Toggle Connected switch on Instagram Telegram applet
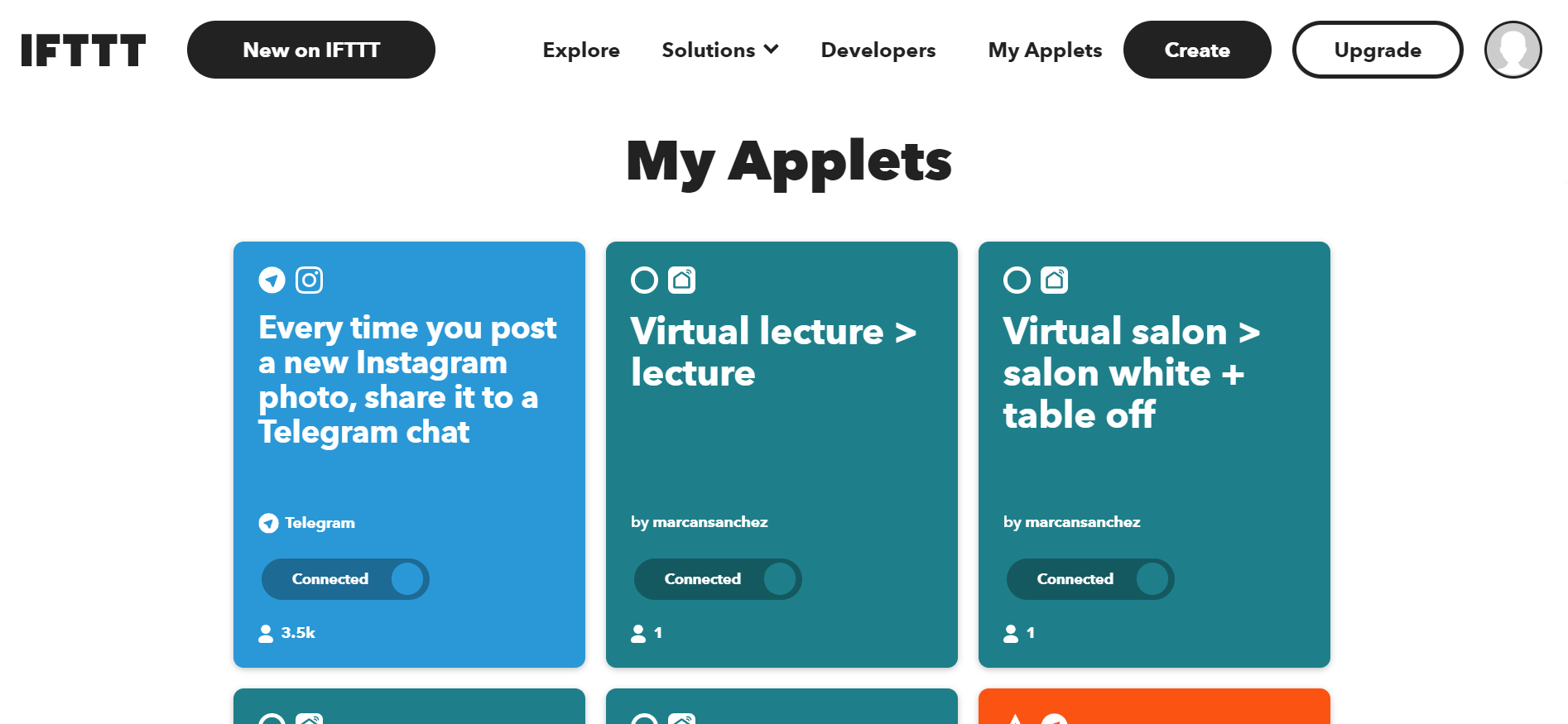This screenshot has width=1568, height=724. pyautogui.click(x=345, y=579)
